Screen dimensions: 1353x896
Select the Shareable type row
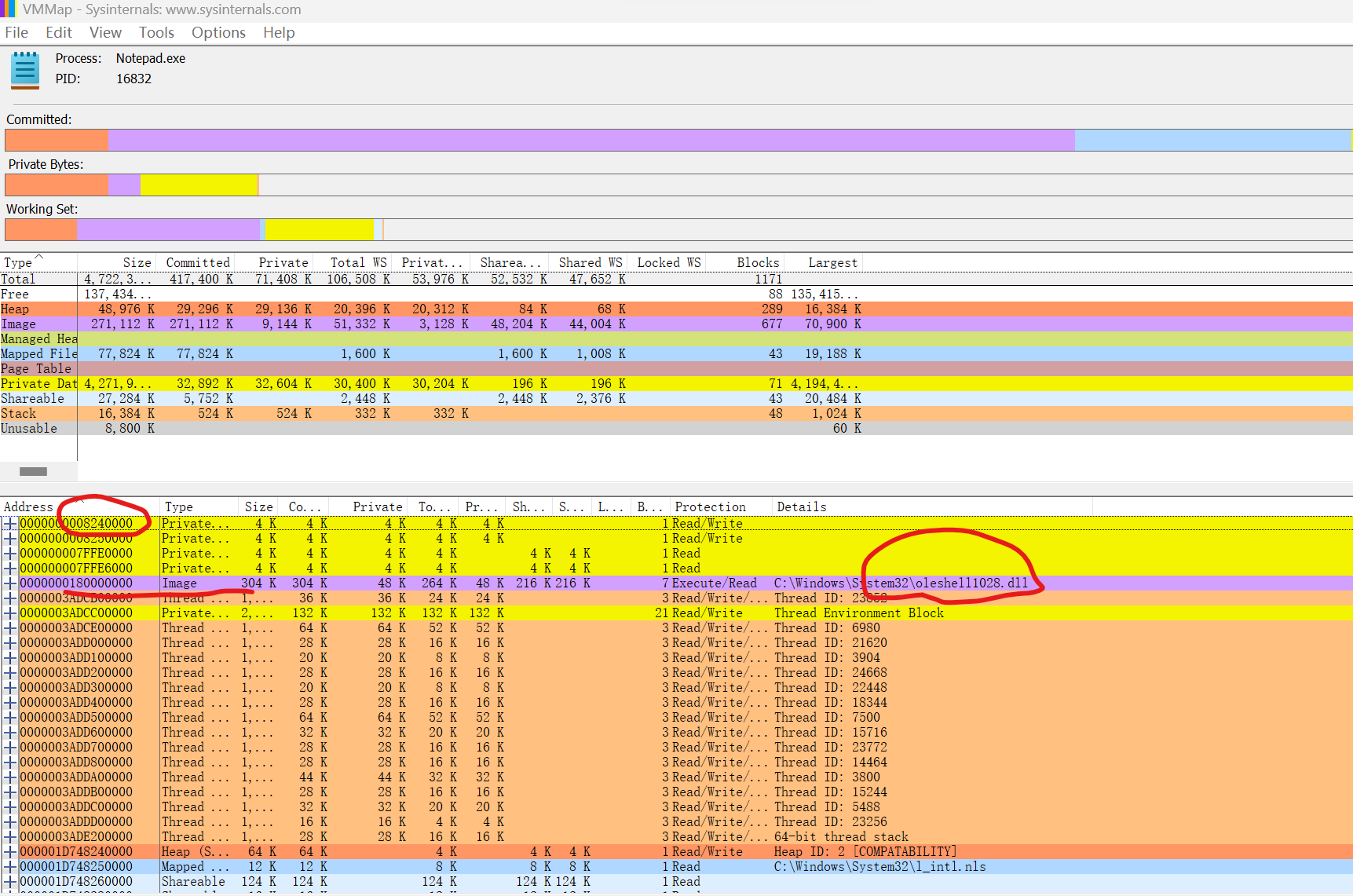point(676,399)
